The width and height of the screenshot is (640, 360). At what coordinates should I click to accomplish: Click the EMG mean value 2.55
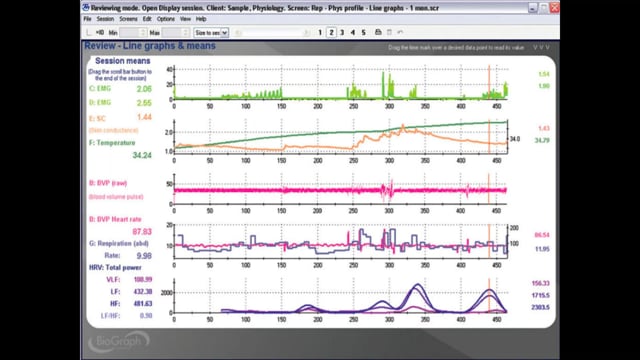tap(144, 103)
